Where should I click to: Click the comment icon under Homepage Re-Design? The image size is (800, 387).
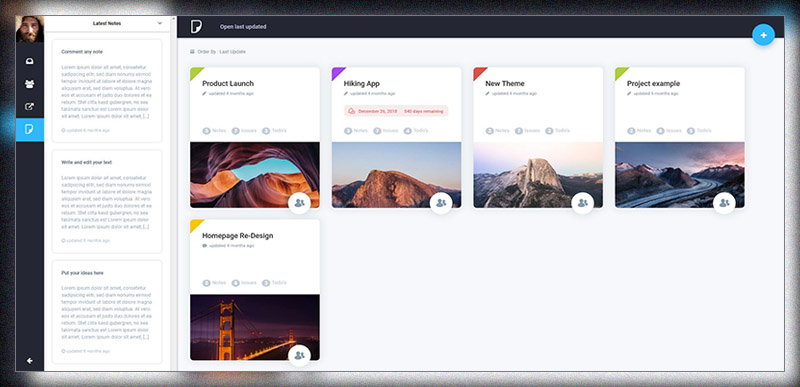205,246
